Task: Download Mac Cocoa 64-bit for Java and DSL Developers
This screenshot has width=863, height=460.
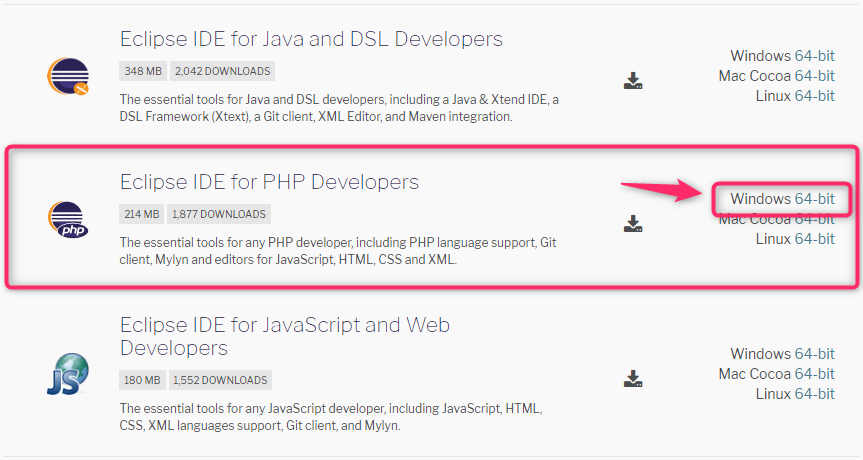Action: (815, 76)
